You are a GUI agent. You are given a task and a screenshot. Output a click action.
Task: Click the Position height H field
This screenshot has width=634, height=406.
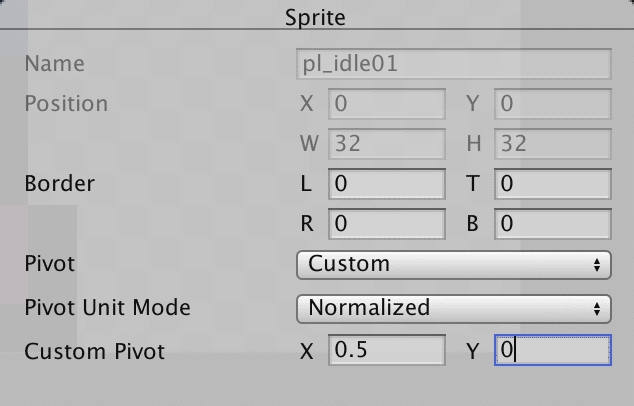pos(552,144)
